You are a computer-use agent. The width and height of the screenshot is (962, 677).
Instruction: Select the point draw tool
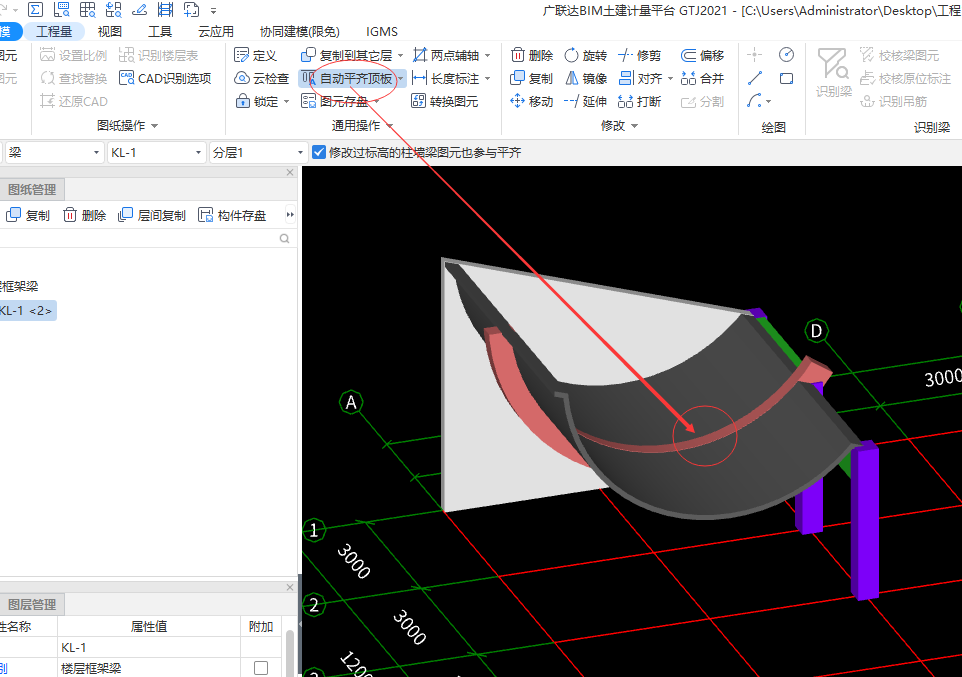[755, 55]
